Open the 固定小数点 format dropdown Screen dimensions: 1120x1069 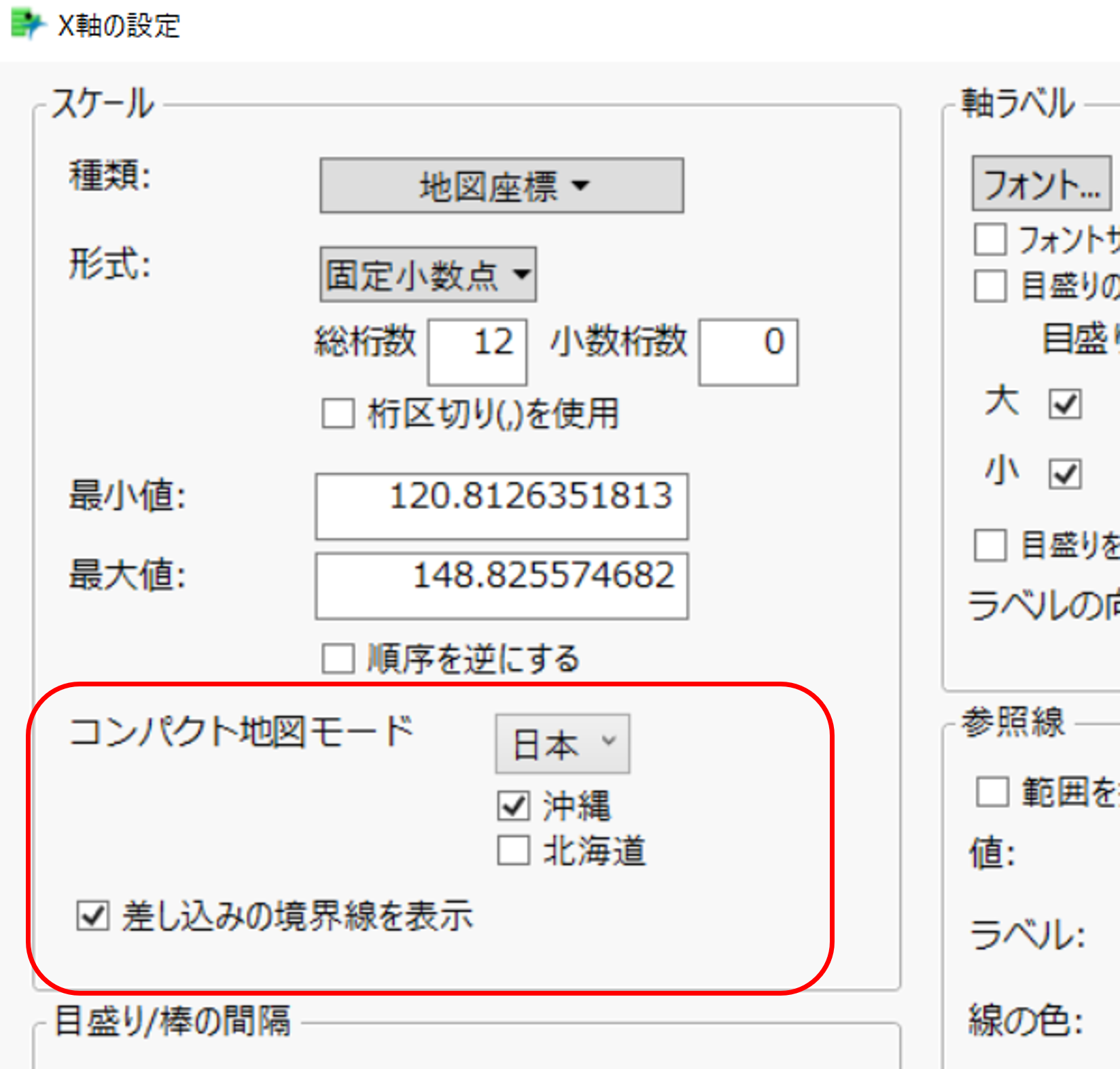click(427, 273)
